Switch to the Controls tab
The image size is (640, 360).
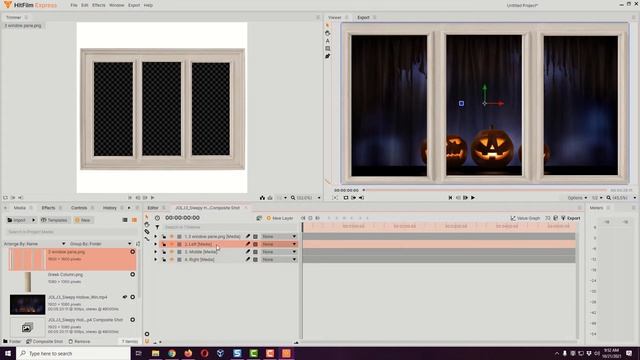(79, 208)
